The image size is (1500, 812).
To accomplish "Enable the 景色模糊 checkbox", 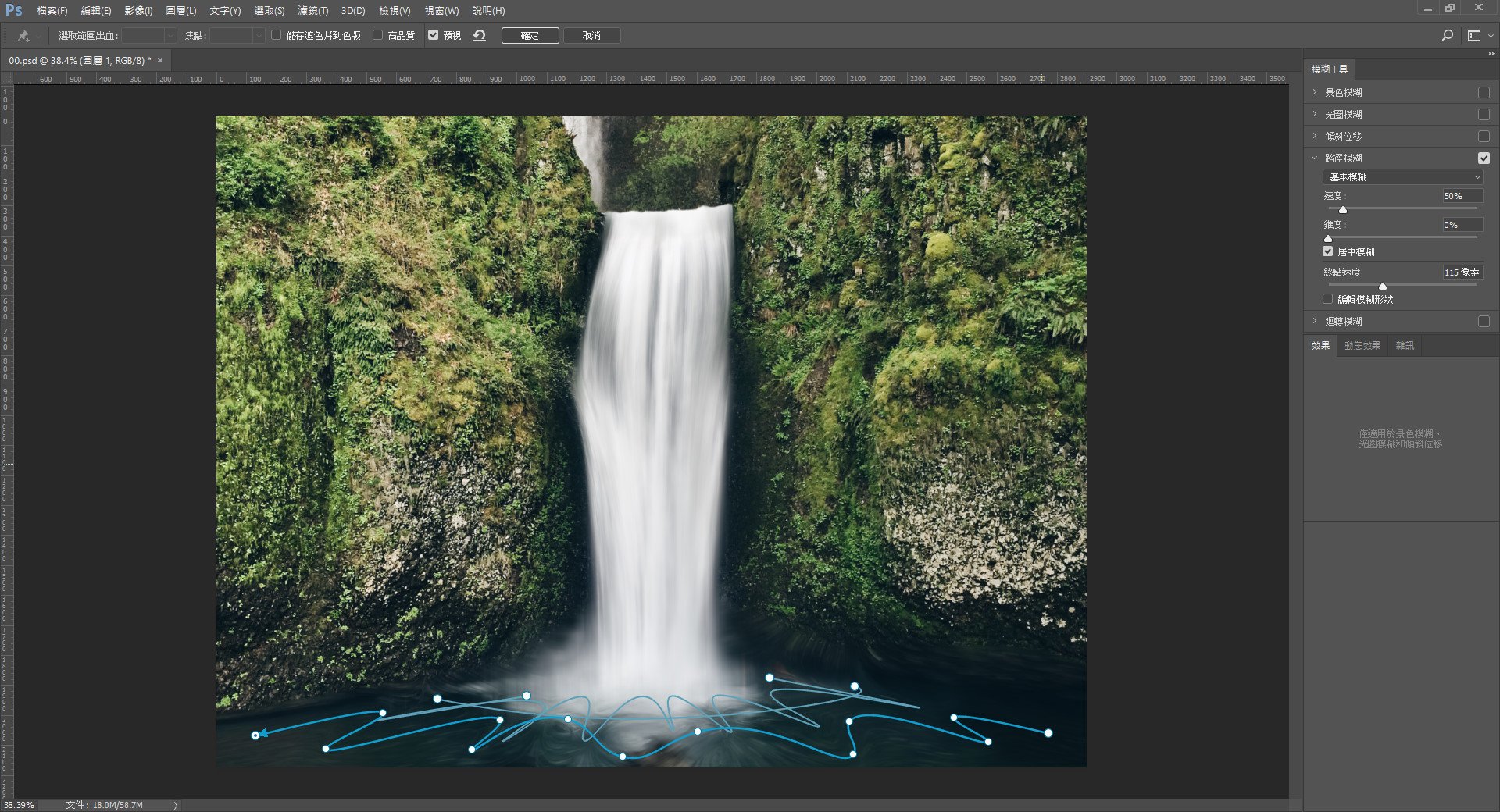I will click(1484, 92).
